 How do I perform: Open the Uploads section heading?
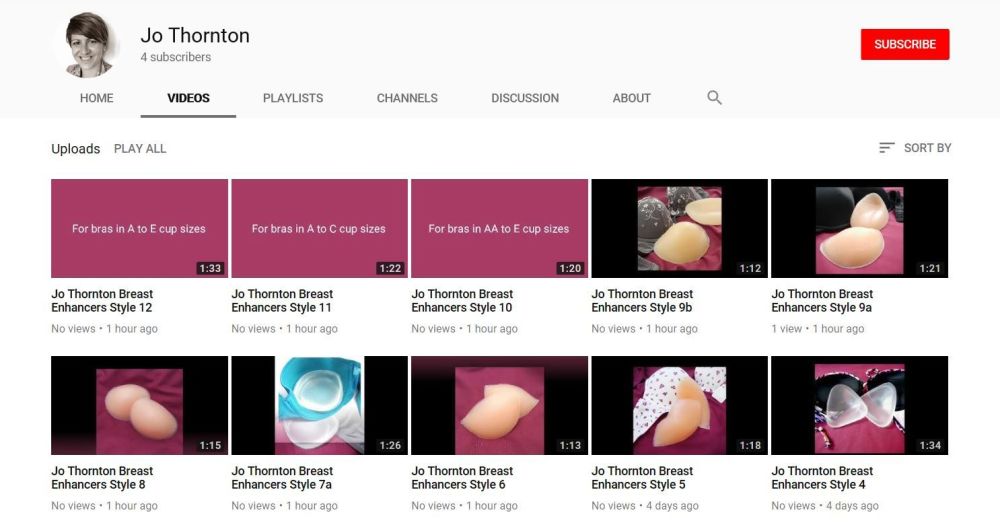(75, 149)
